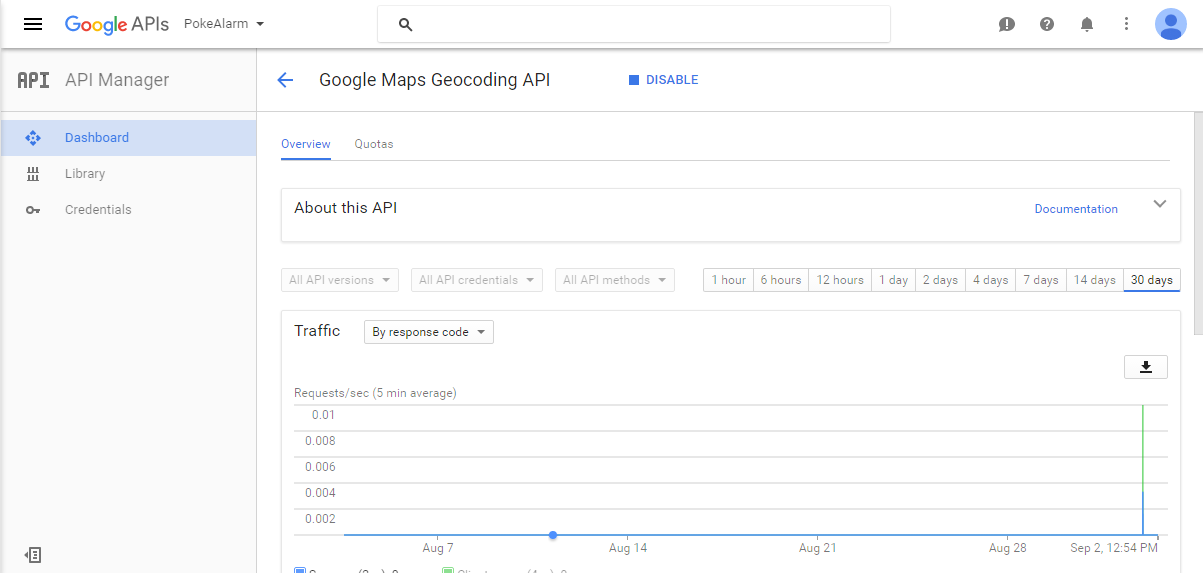Open the hamburger navigation menu
Screen dimensions: 1203x573
click(x=33, y=24)
